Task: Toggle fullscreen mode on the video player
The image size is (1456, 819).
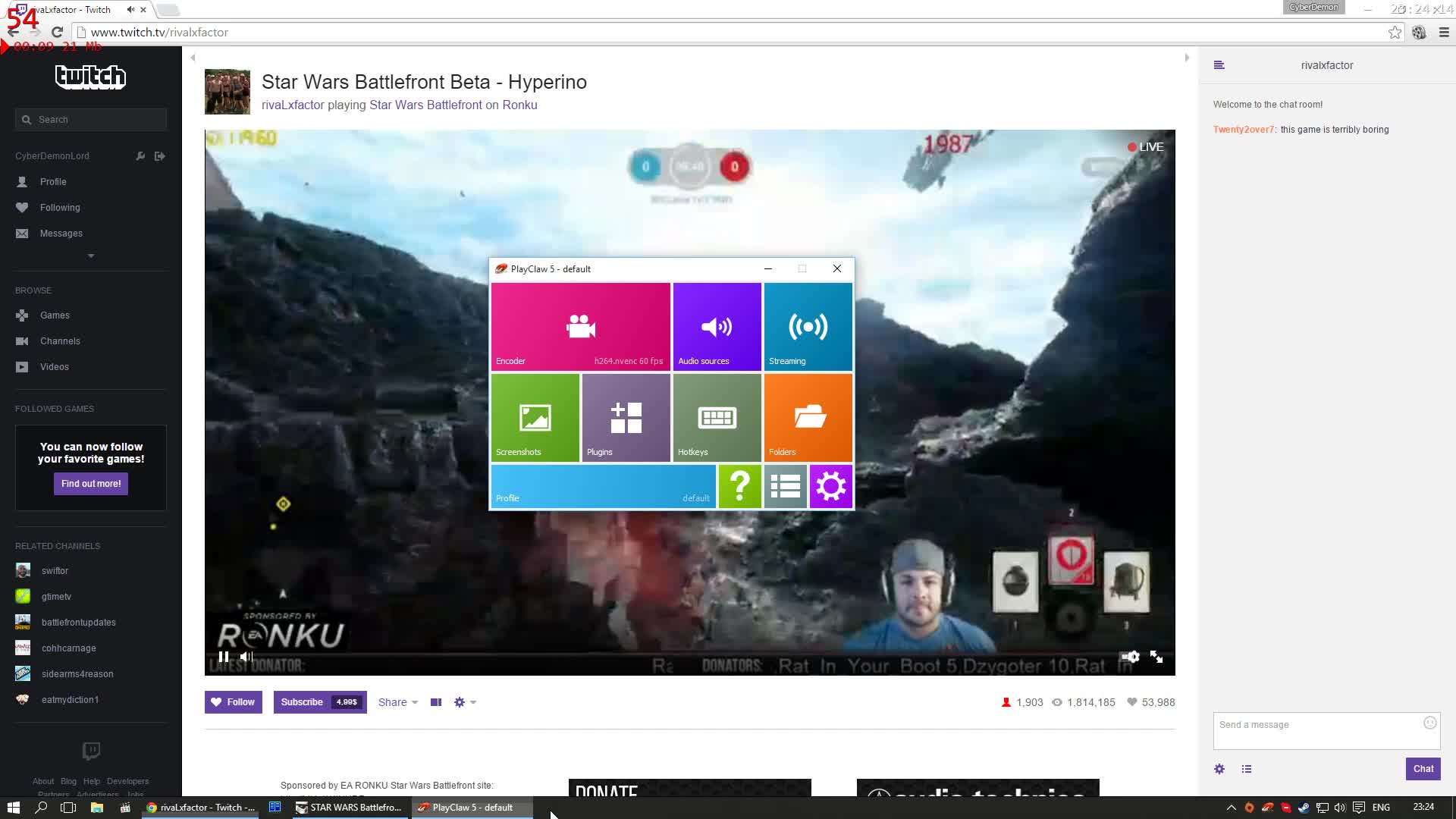Action: (1156, 657)
